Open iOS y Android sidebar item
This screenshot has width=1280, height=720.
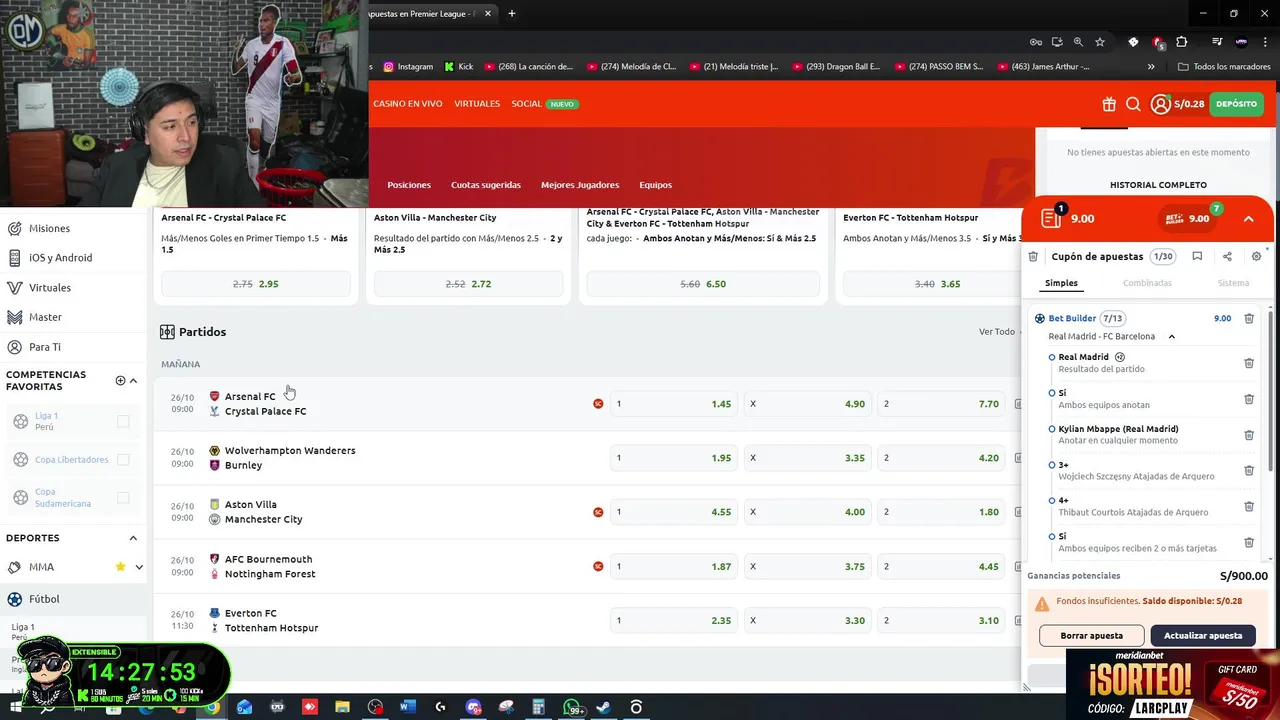coord(60,258)
